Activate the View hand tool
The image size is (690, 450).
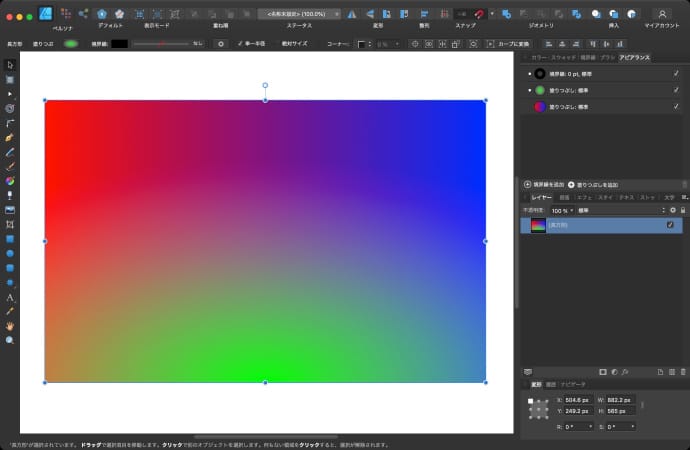(10, 326)
